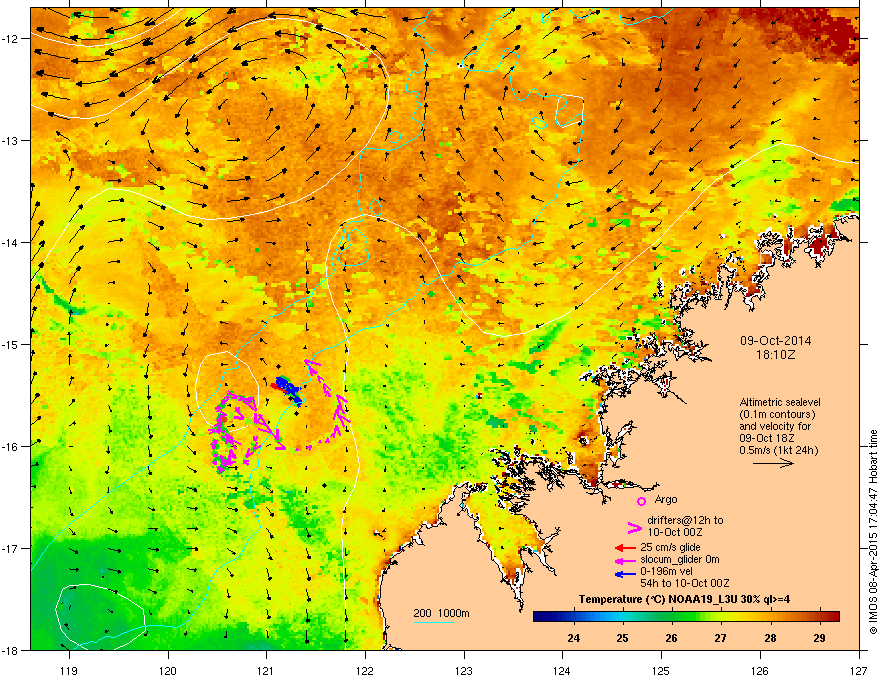This screenshot has width=880, height=680.
Task: Click the latitude label -12
Action: pos(10,38)
